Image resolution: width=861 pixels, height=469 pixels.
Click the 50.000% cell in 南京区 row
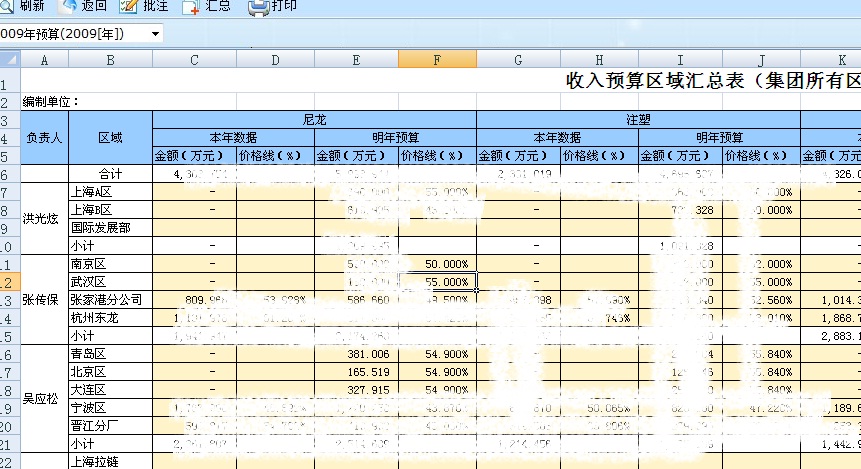pos(437,264)
